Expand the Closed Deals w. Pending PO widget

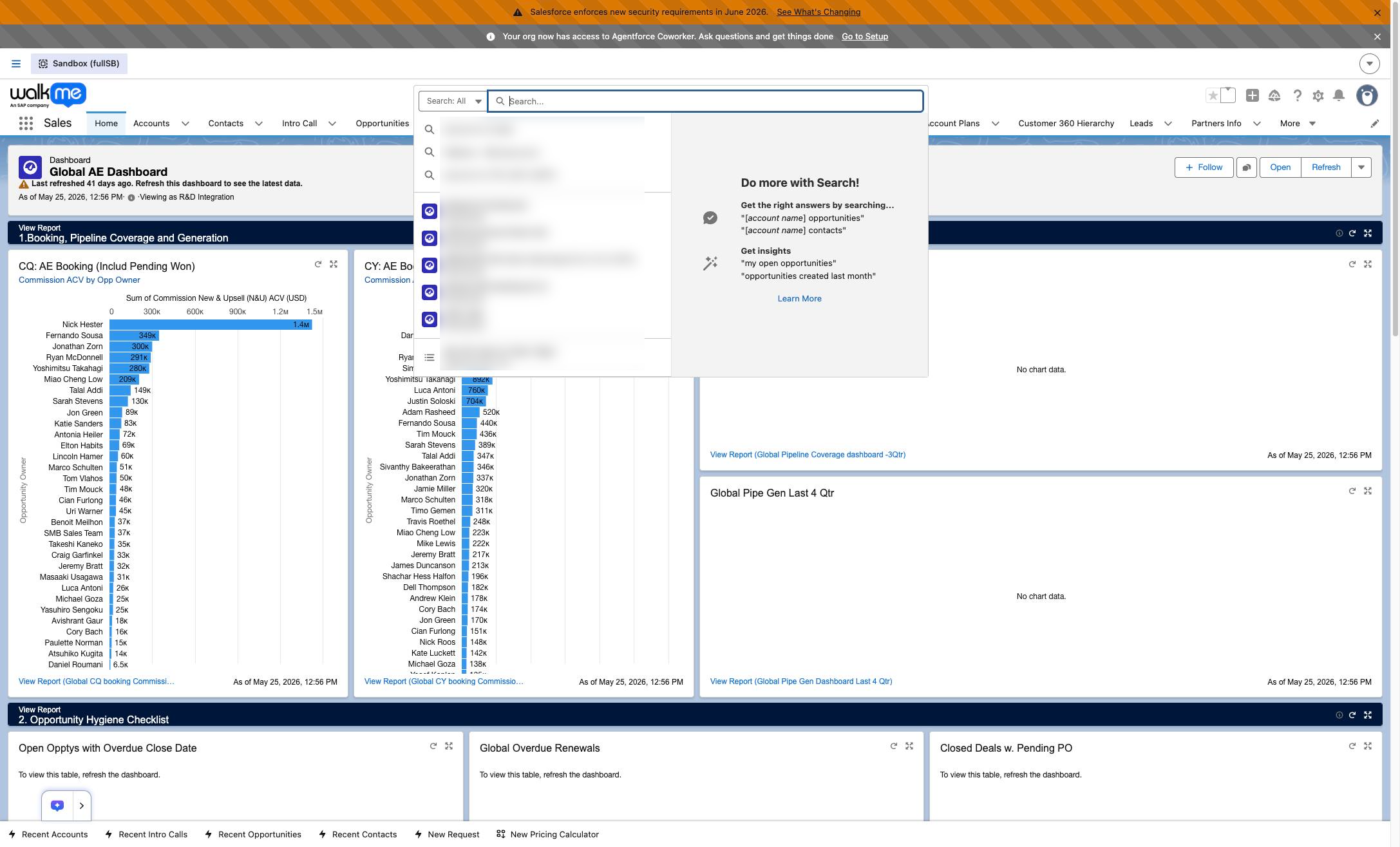coord(1368,746)
